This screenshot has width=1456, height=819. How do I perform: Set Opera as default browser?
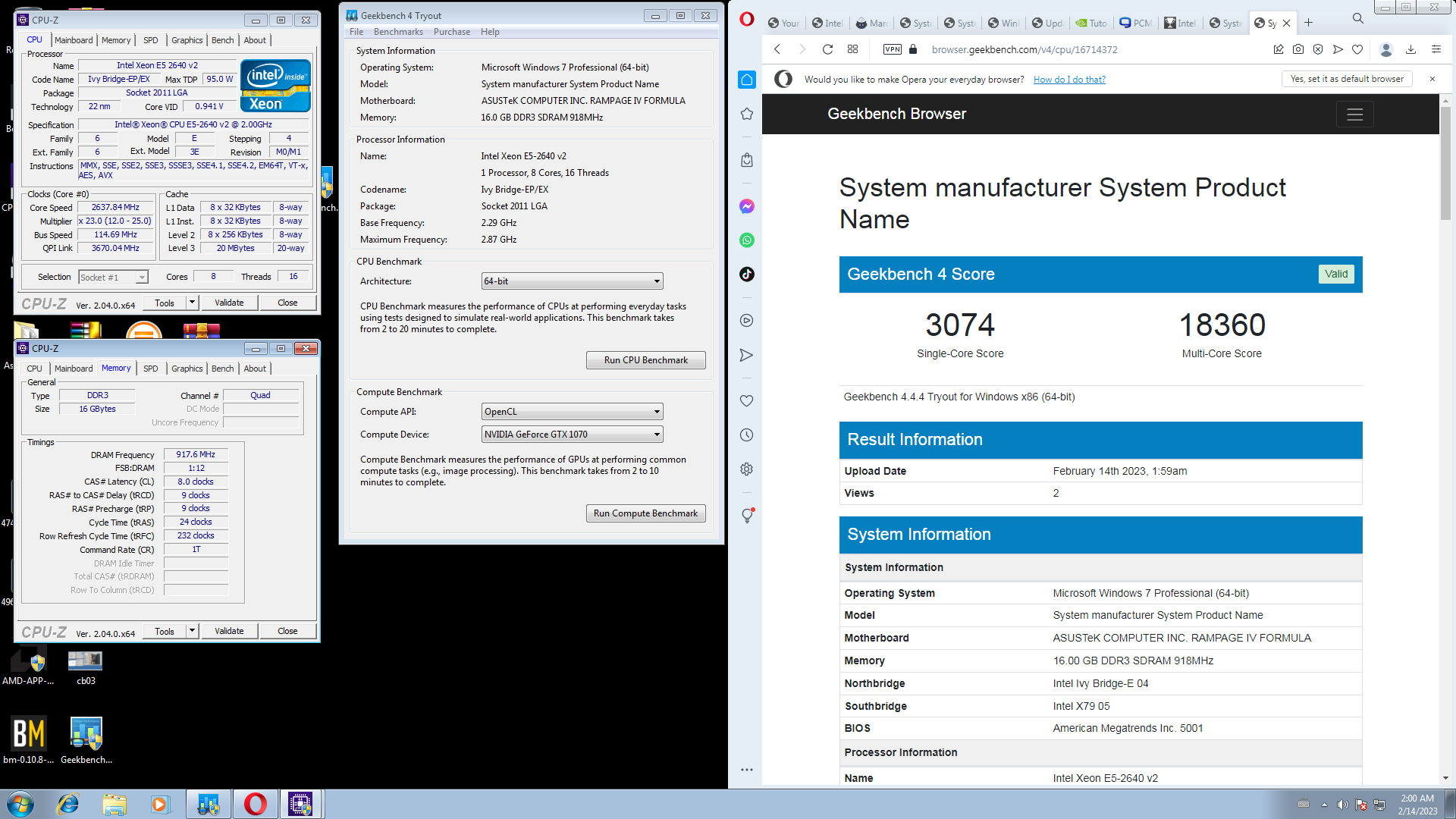pyautogui.click(x=1347, y=79)
